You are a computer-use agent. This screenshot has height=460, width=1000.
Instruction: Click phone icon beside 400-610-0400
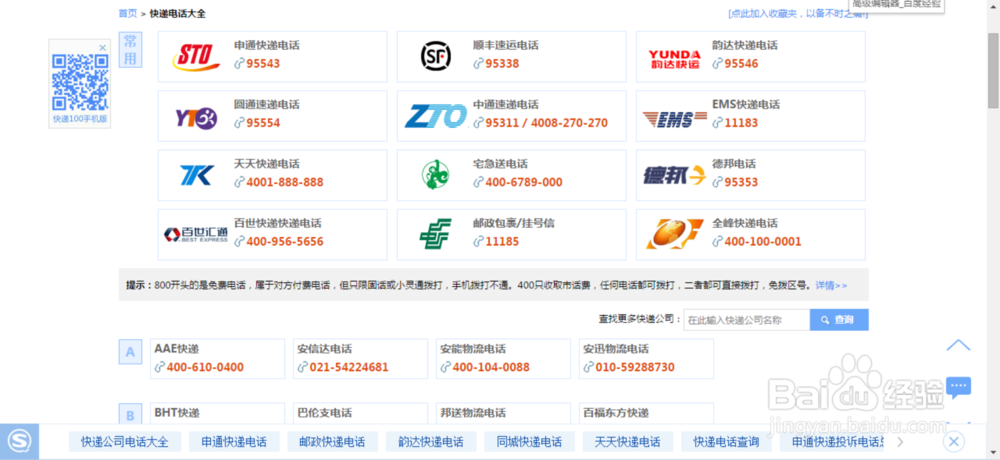pos(159,367)
